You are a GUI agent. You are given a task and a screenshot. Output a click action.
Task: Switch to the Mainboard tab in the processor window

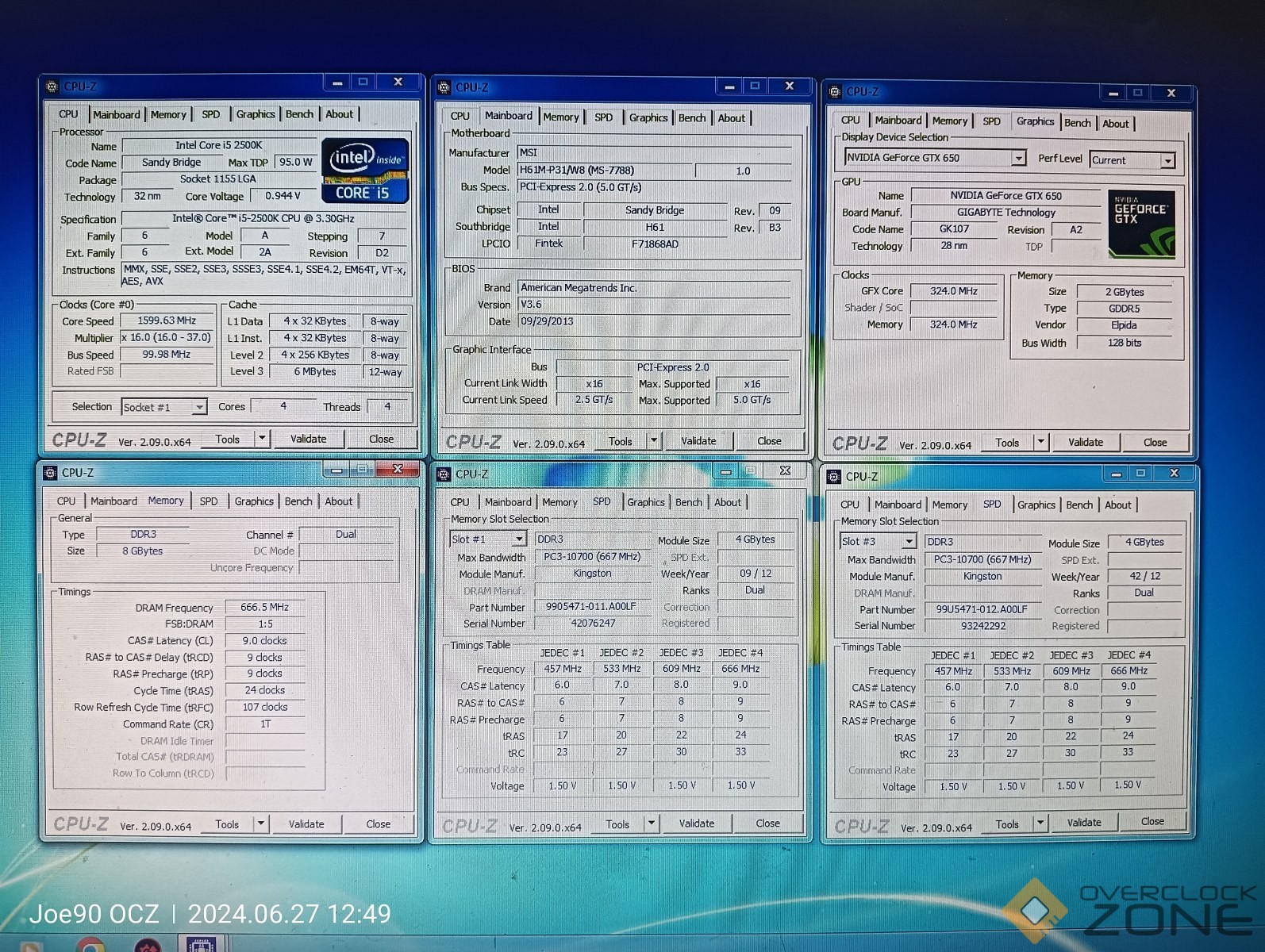coord(117,115)
